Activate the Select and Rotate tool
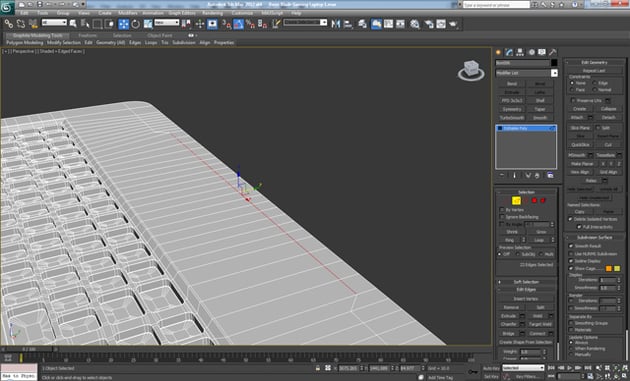Screen dimensions: 630x381 coord(135,24)
